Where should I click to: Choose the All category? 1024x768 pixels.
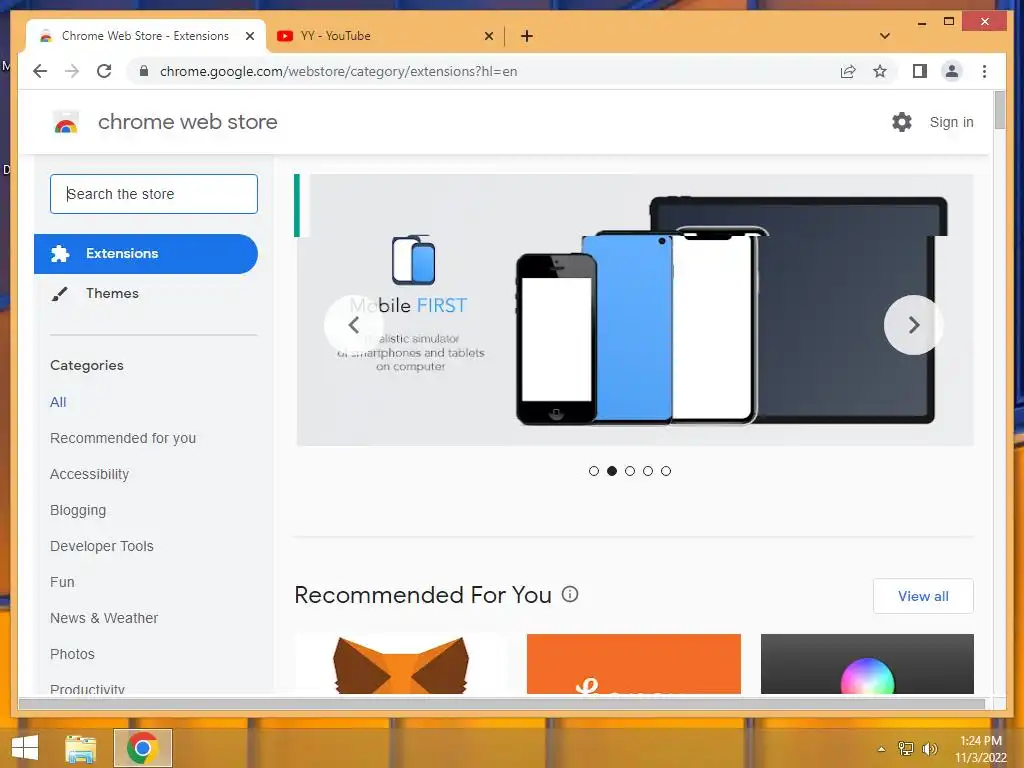pos(58,402)
